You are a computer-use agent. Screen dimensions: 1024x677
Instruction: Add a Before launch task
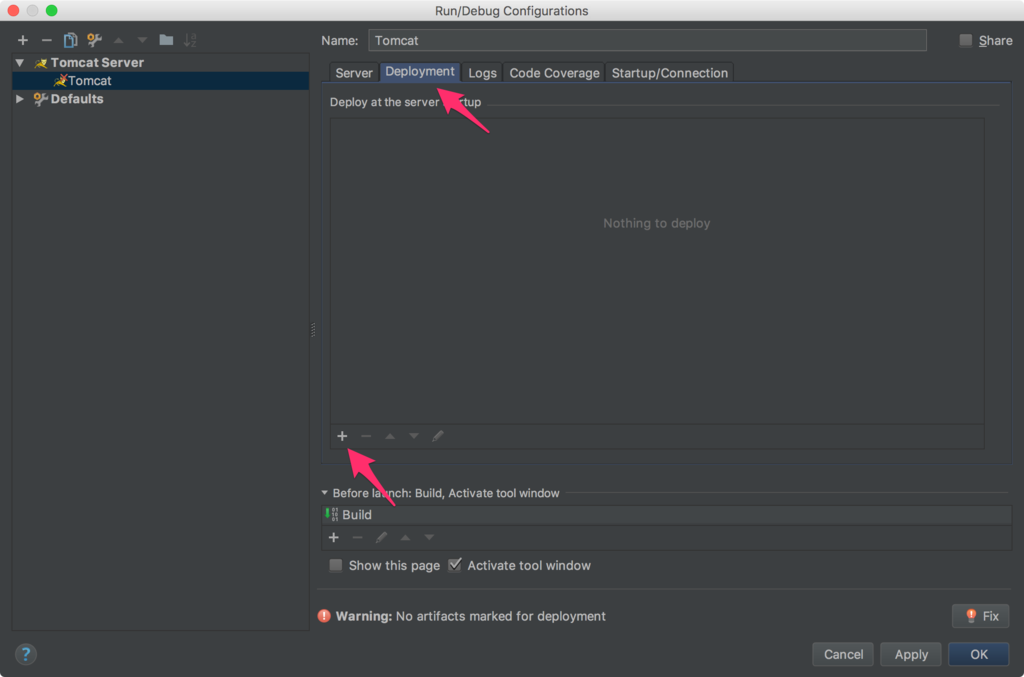(x=334, y=537)
